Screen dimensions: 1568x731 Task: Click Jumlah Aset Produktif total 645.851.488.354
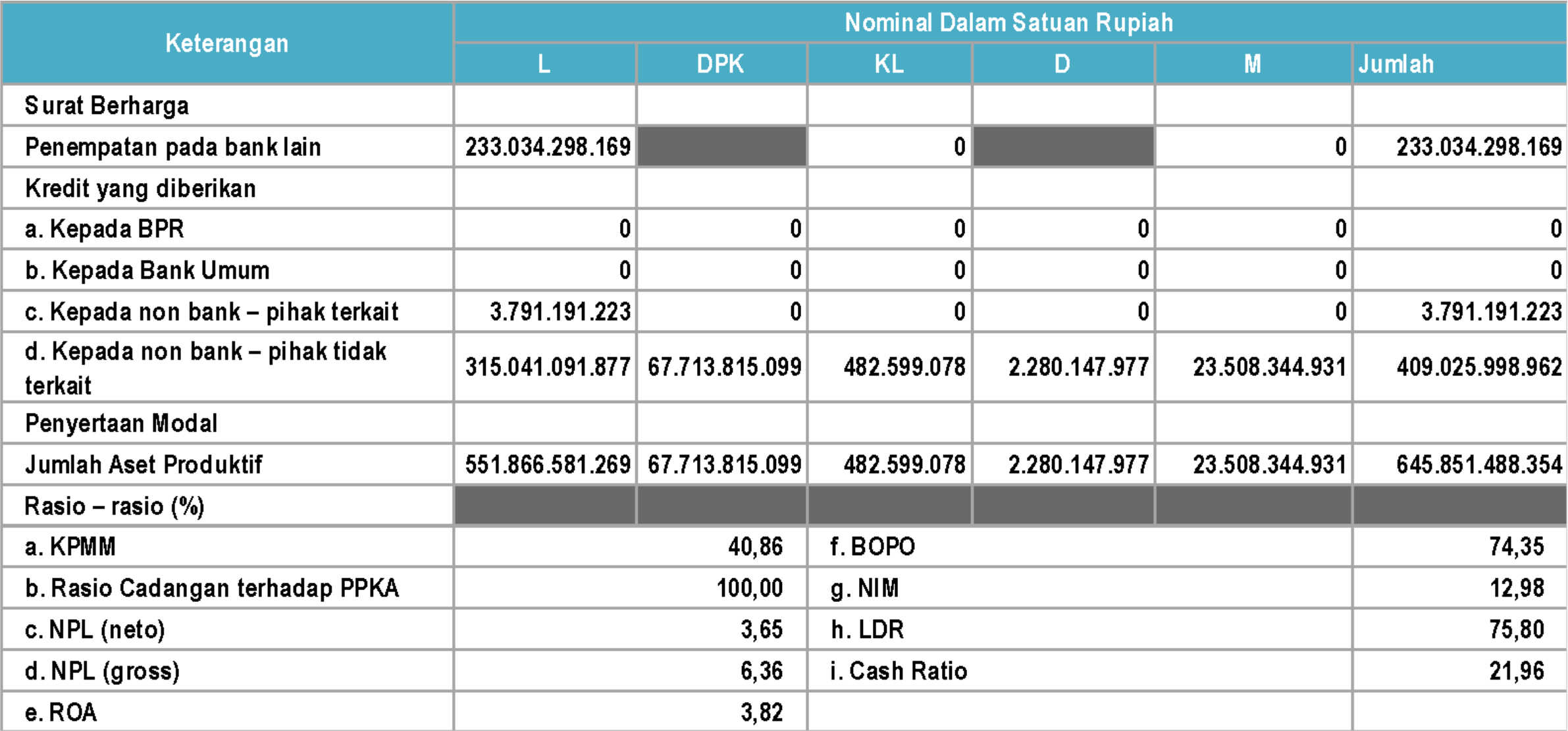[x=1478, y=465]
